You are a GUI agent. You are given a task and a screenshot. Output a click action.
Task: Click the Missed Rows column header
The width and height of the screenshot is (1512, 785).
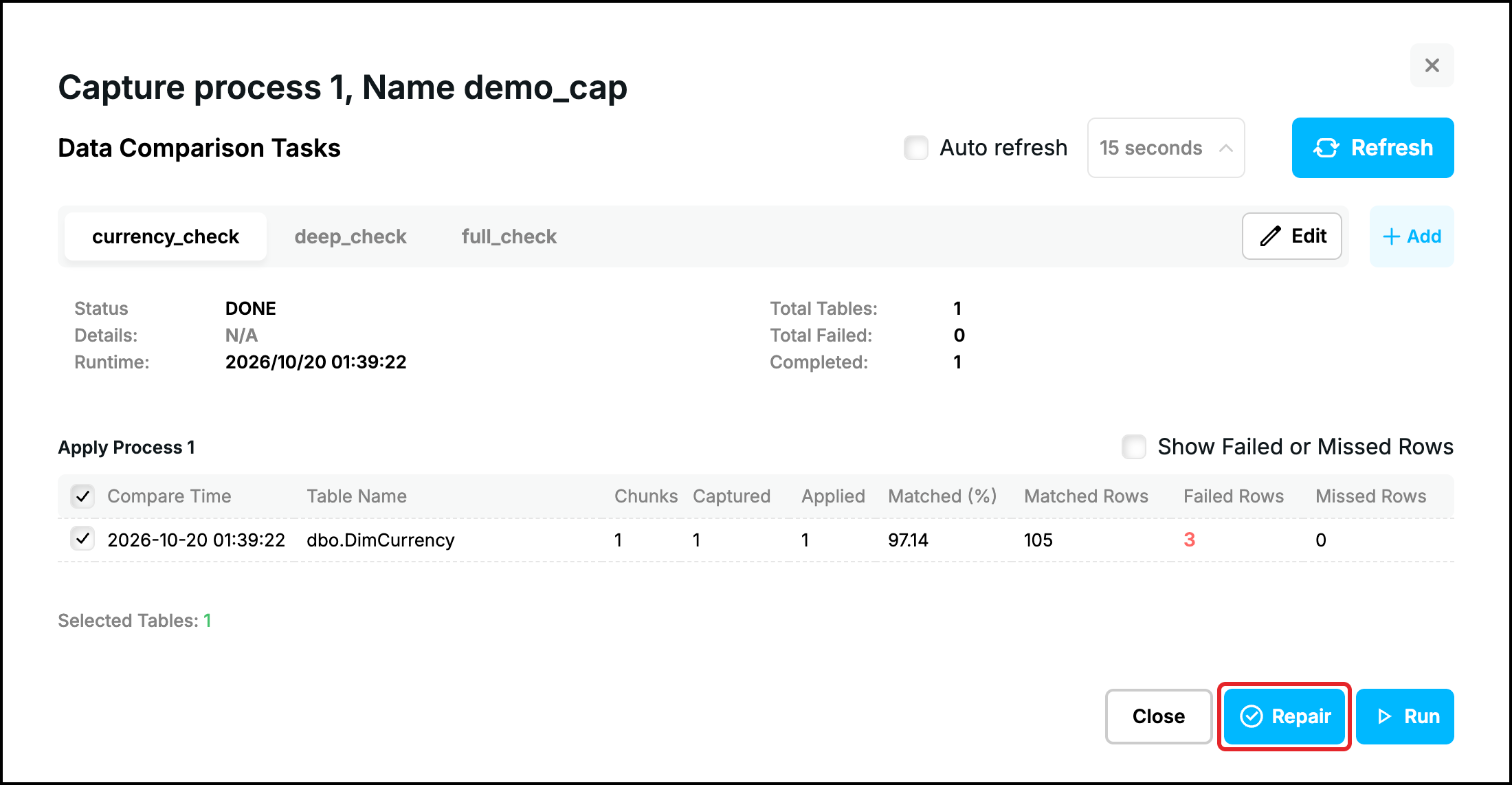coord(1371,496)
